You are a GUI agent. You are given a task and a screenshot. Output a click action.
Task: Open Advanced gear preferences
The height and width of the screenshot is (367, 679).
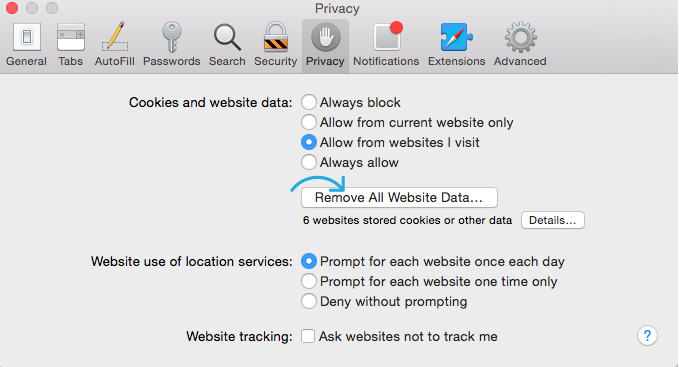pyautogui.click(x=520, y=45)
